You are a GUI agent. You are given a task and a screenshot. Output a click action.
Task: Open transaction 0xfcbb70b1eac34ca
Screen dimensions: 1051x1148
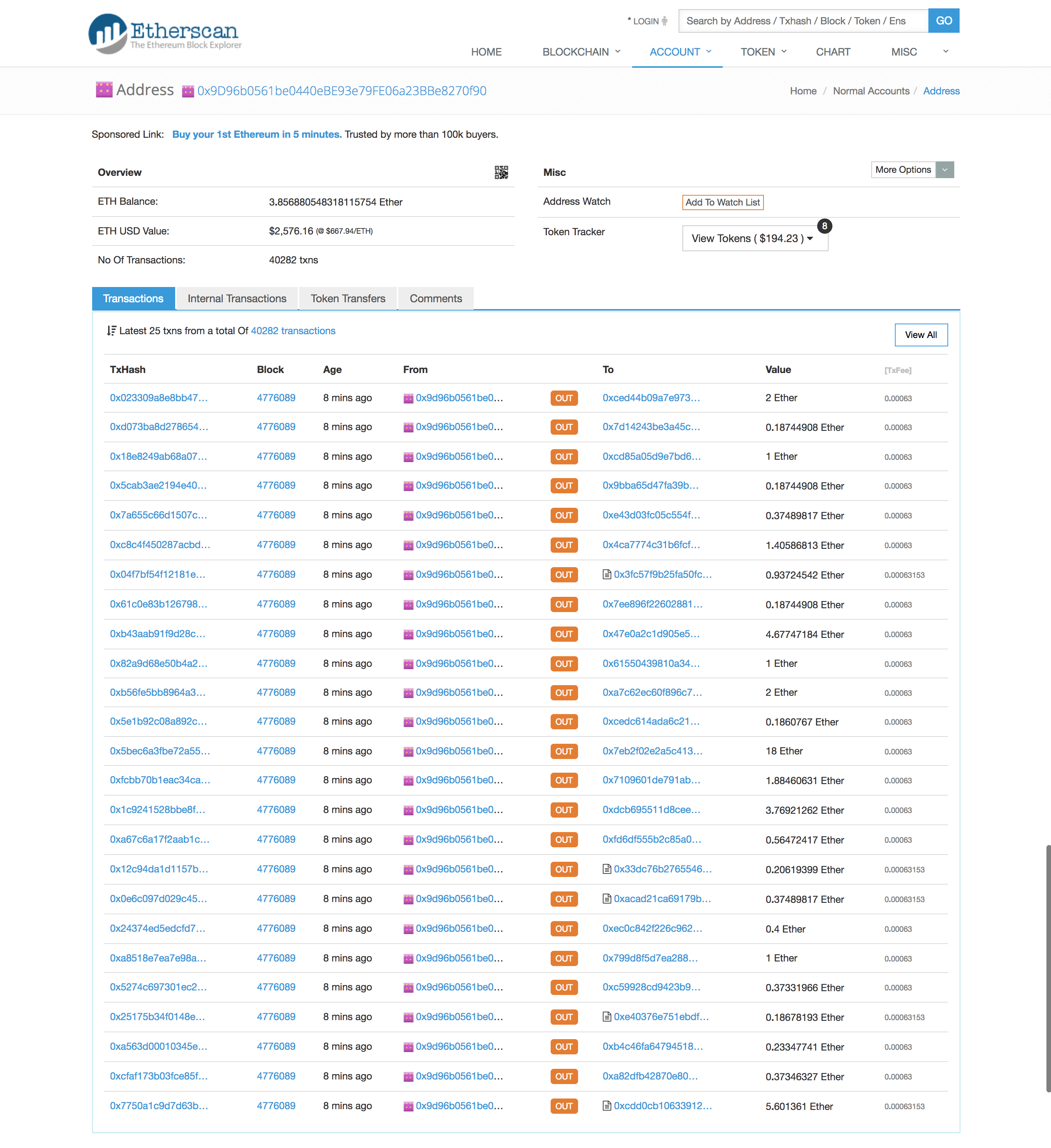point(160,780)
